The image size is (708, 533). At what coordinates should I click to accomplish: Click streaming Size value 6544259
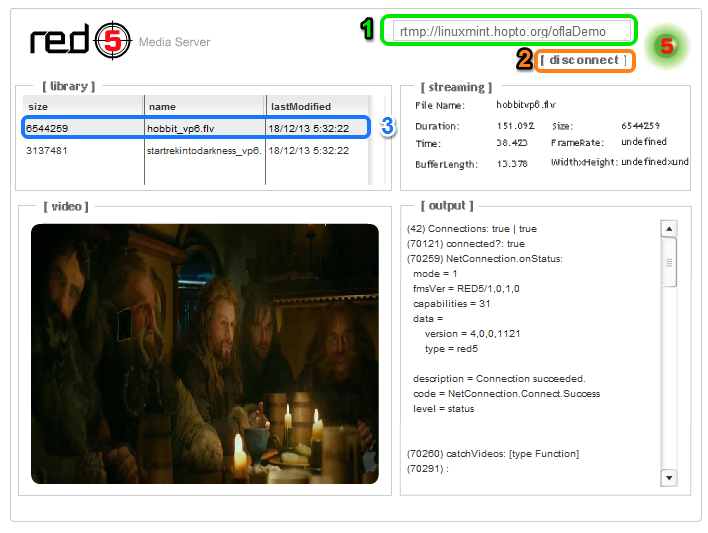[640, 126]
